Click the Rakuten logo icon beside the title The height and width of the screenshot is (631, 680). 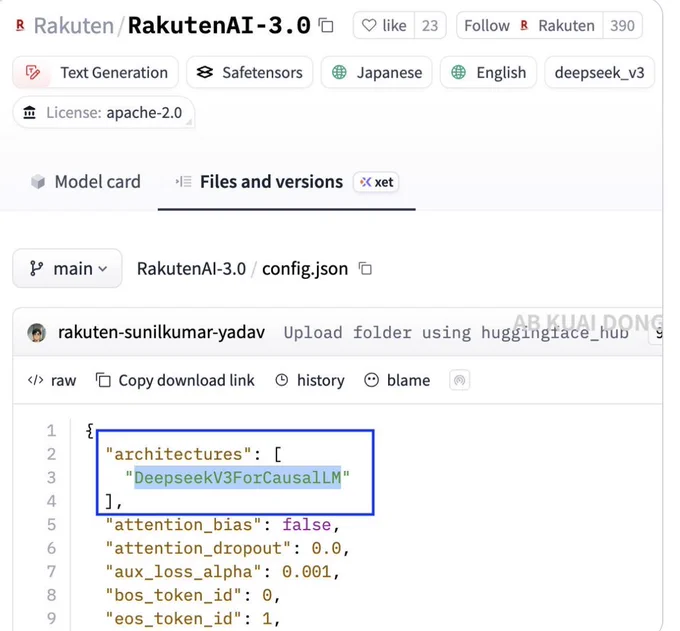[x=20, y=25]
